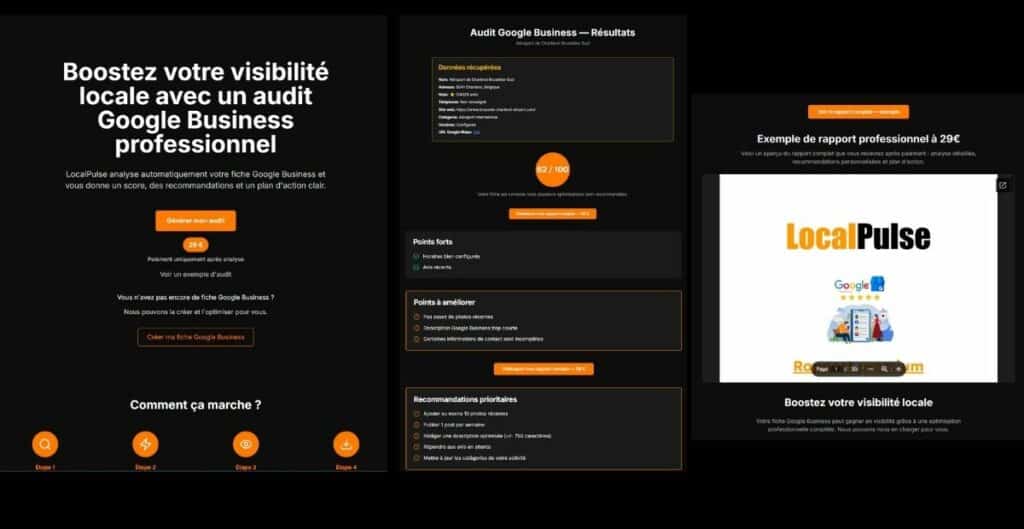Click the zoom out minus in PDF toolbar
Image resolution: width=1024 pixels, height=529 pixels.
coord(870,369)
